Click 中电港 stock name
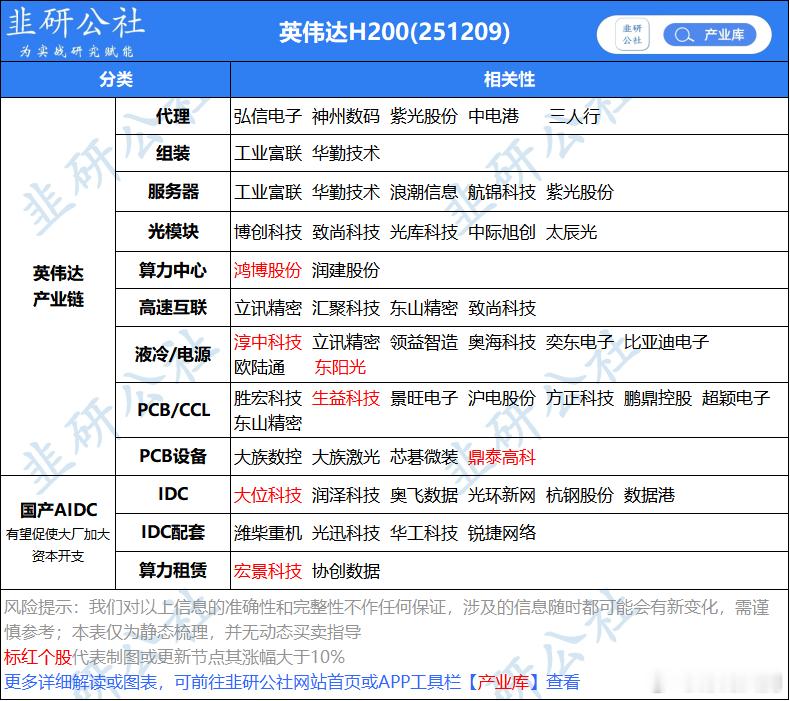 click(x=493, y=116)
